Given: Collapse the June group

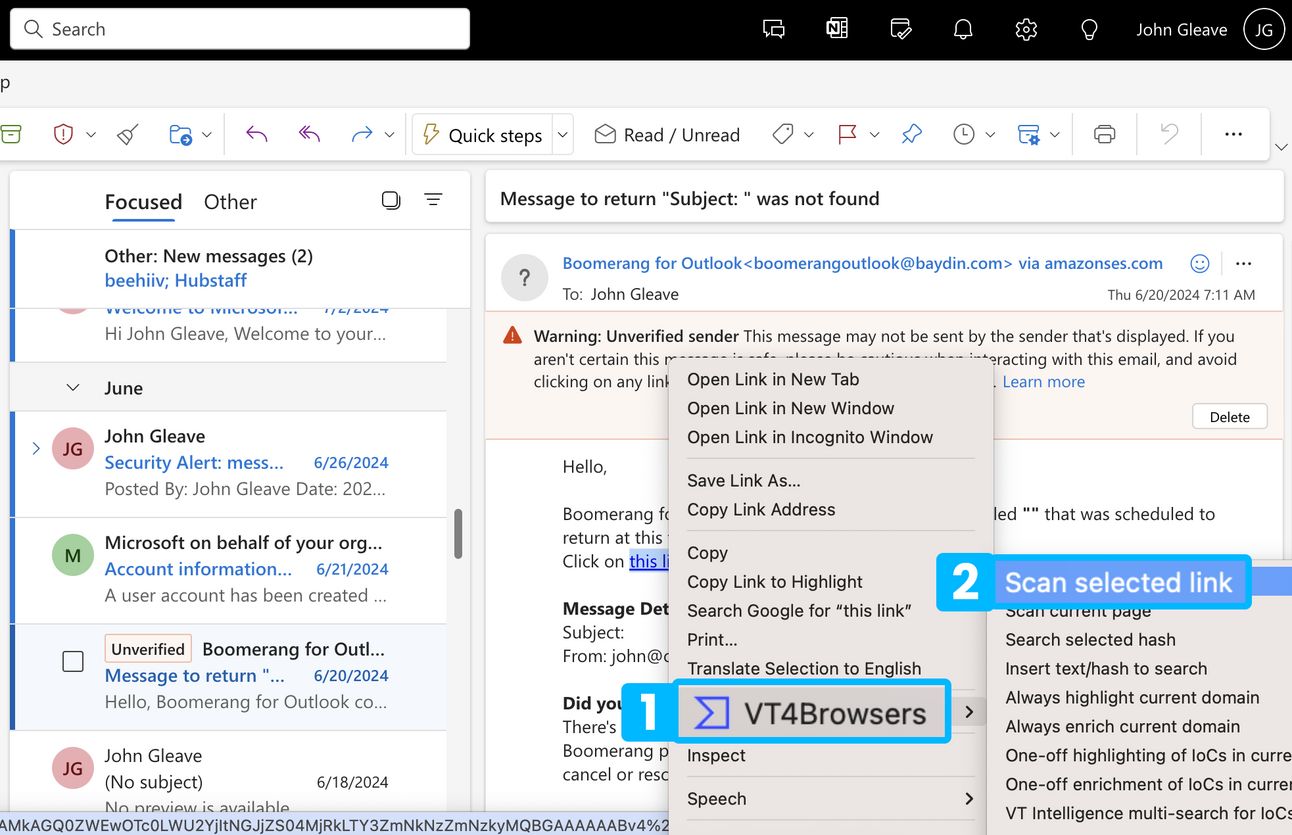Looking at the screenshot, I should pyautogui.click(x=73, y=388).
